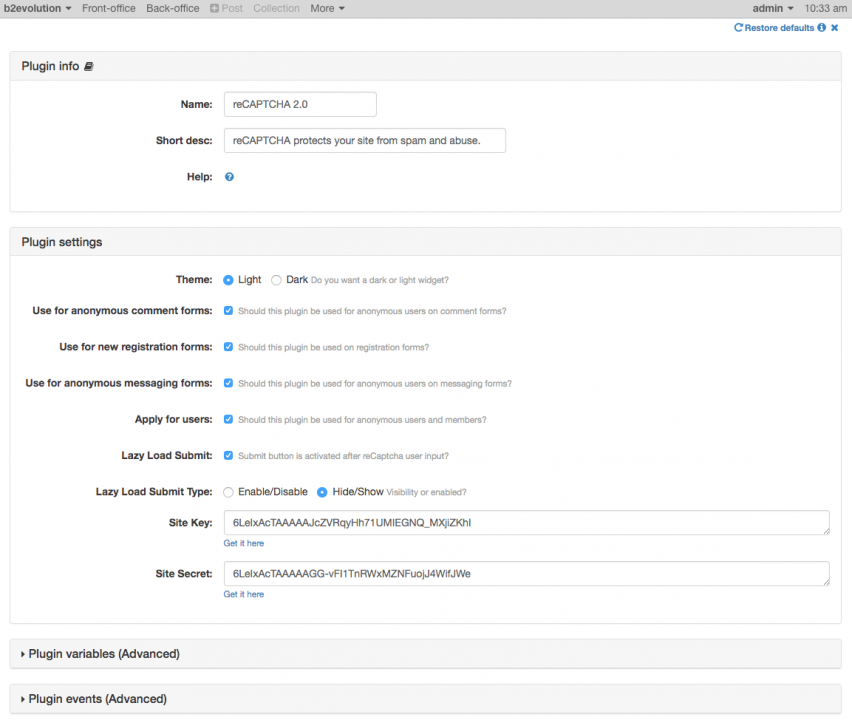The width and height of the screenshot is (852, 720).
Task: Click the Site Secret text area resize handle
Action: click(826, 583)
